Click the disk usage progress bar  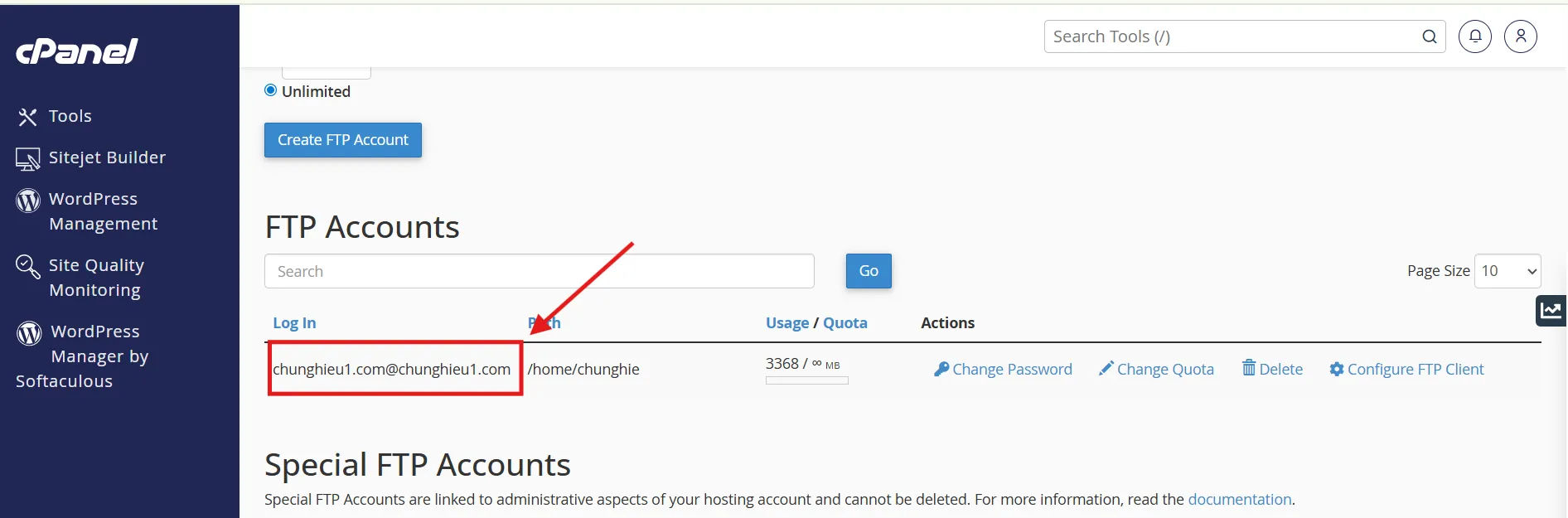click(x=806, y=381)
